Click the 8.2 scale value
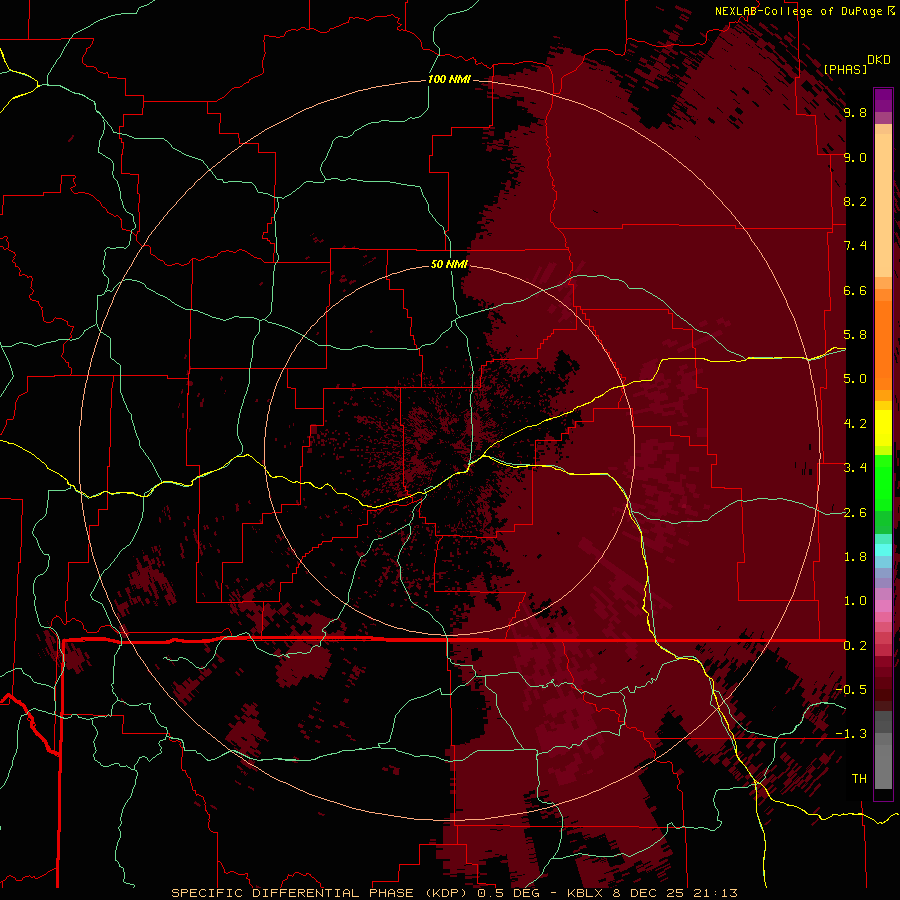The width and height of the screenshot is (900, 900). click(x=855, y=201)
